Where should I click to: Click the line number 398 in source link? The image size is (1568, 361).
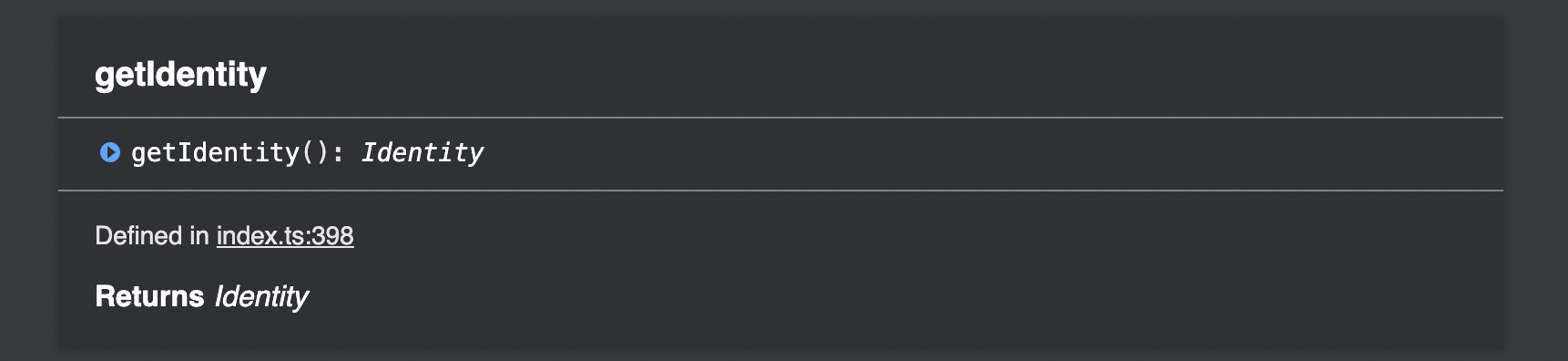point(333,236)
